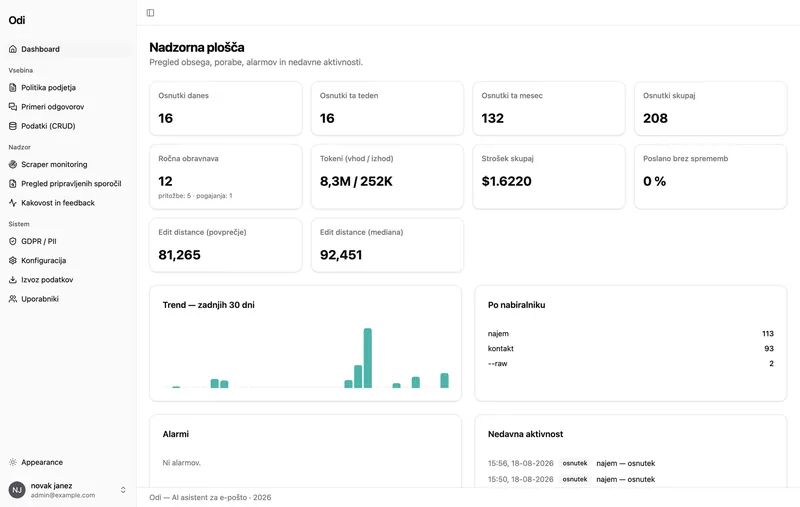This screenshot has width=800, height=507.
Task: Open Konfiguracija page
Action: pos(68,261)
